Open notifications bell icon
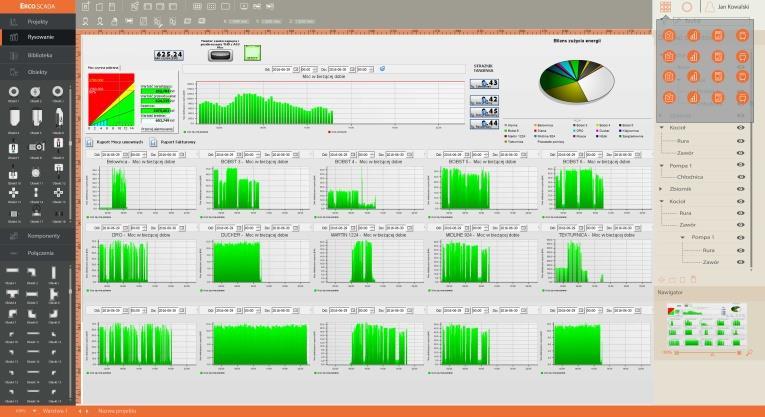This screenshot has height=417, width=765. coord(709,7)
